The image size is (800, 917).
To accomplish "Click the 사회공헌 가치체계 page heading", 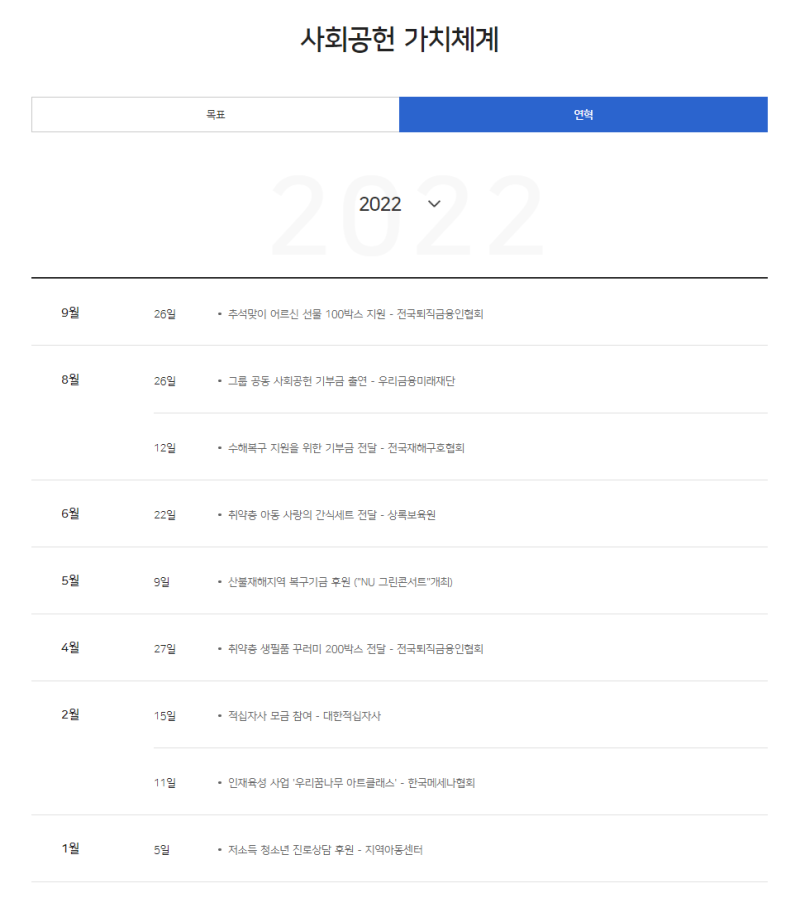I will click(x=400, y=39).
